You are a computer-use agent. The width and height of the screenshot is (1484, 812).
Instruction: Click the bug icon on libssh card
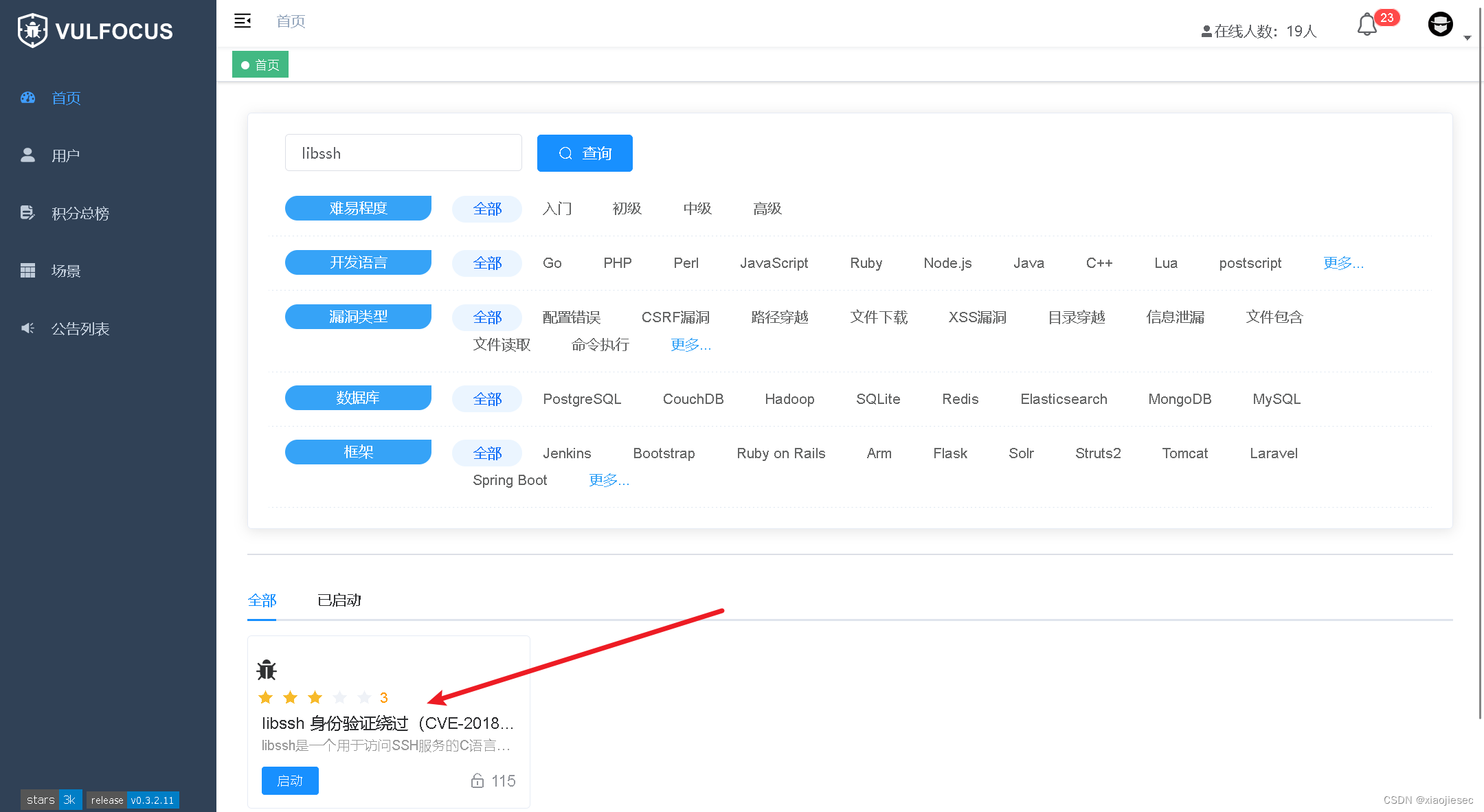[x=267, y=670]
